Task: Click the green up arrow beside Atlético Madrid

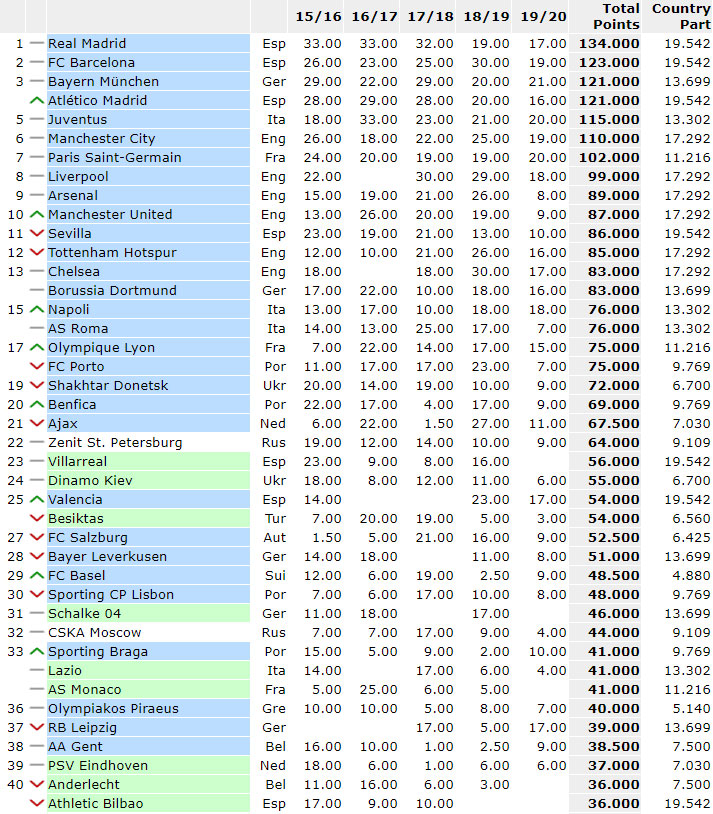Action: coord(37,101)
